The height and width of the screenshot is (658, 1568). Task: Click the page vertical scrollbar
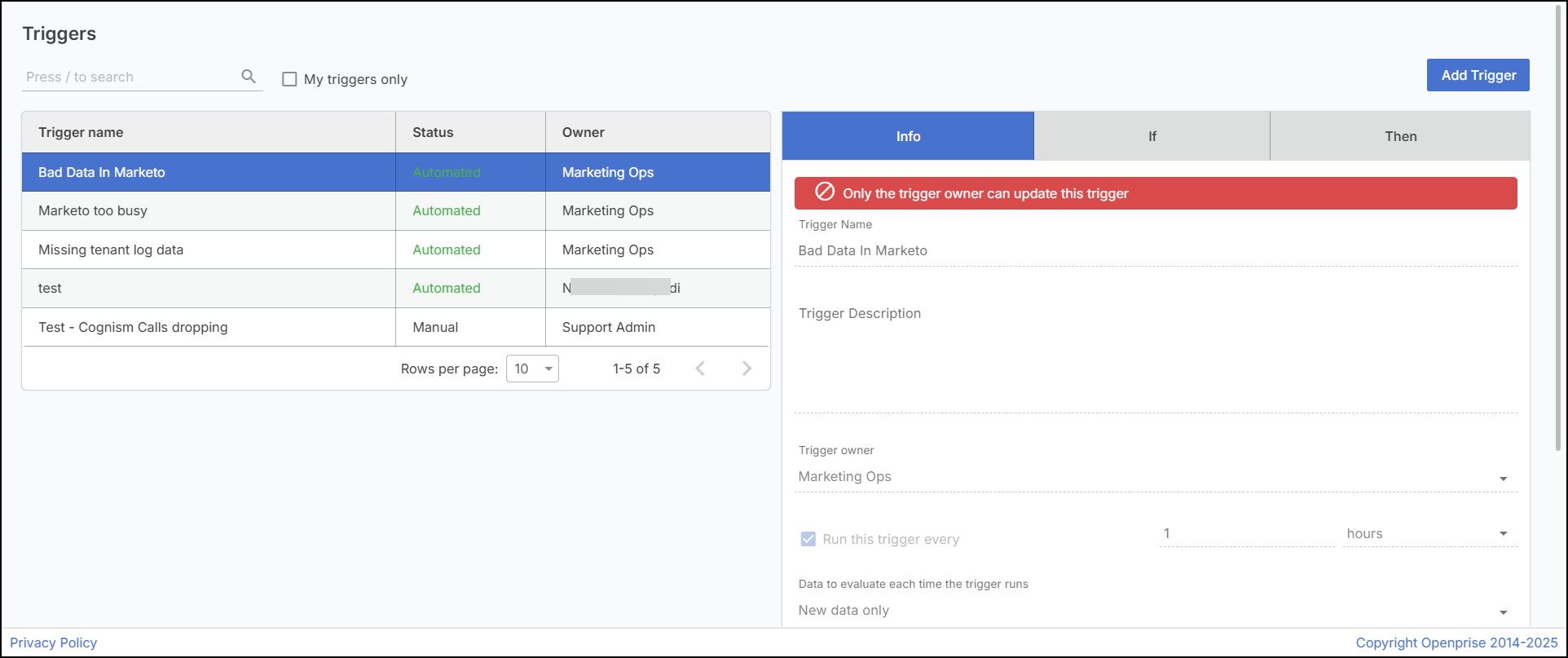click(1559, 228)
